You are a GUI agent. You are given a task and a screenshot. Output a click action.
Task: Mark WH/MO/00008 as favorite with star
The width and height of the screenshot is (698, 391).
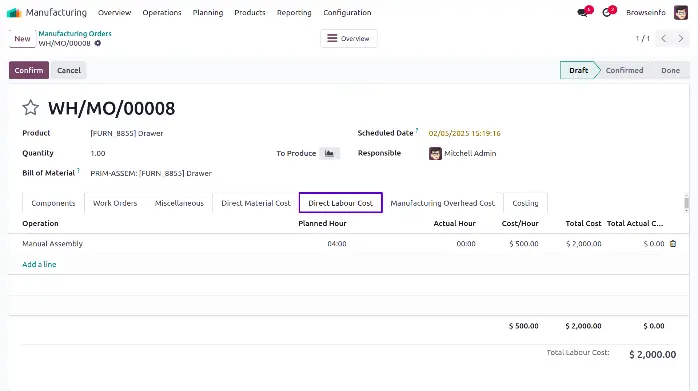pyautogui.click(x=31, y=108)
